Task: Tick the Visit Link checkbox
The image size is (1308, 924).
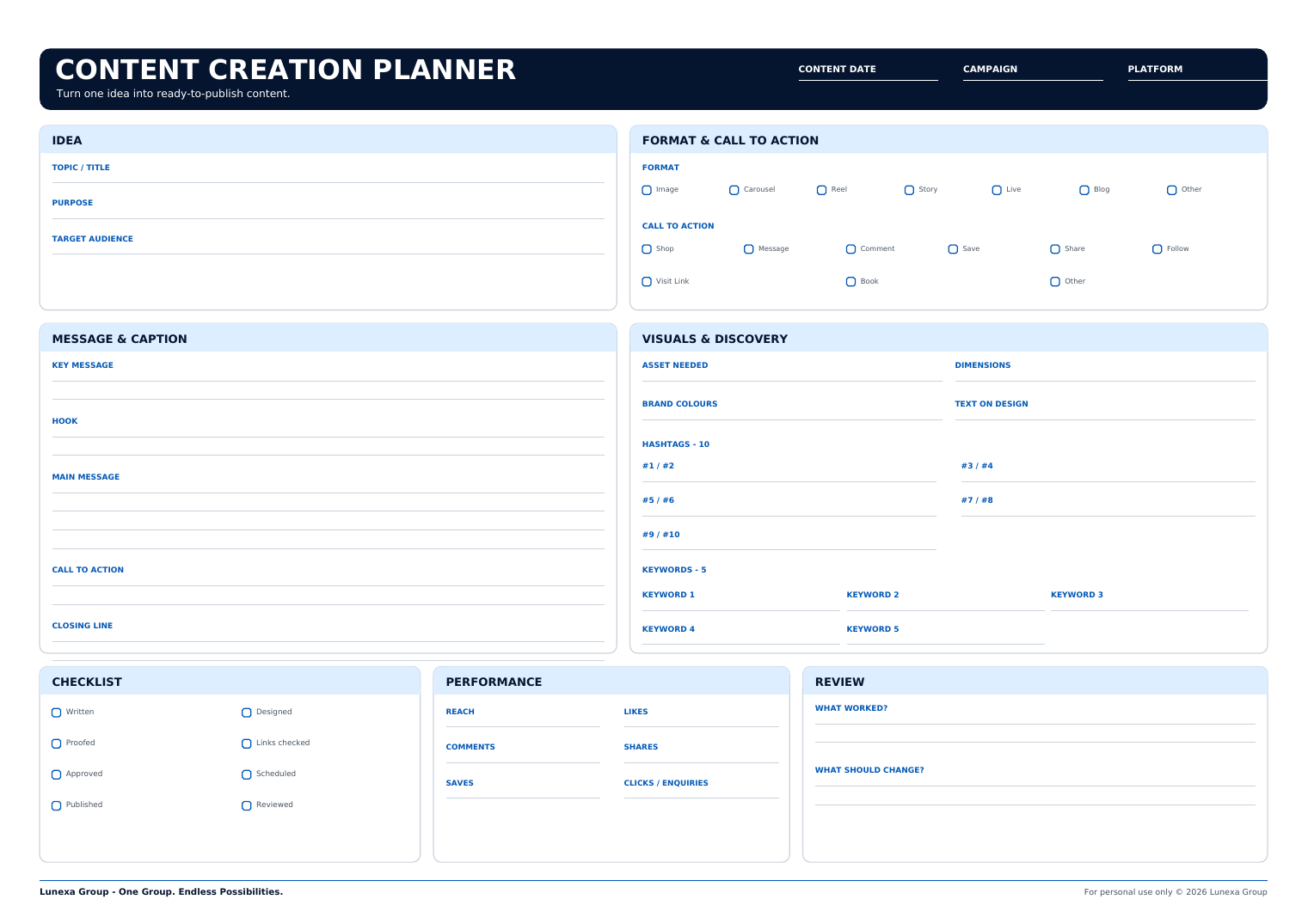Action: point(647,282)
